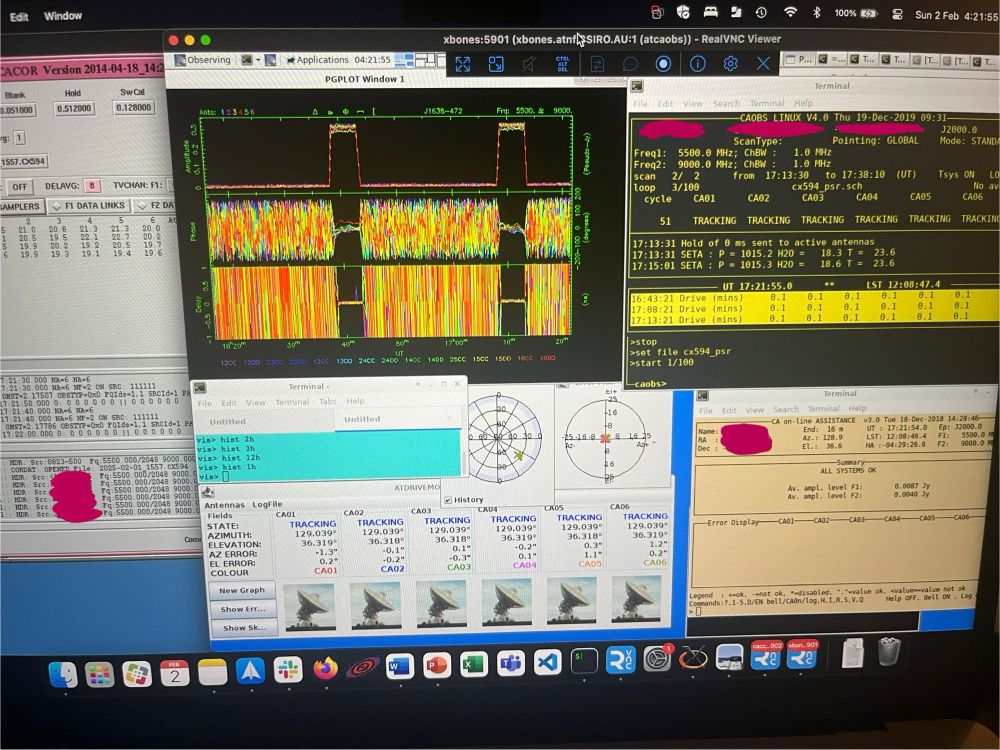Open System Settings with badge in dock
The height and width of the screenshot is (750, 1000).
point(657,659)
